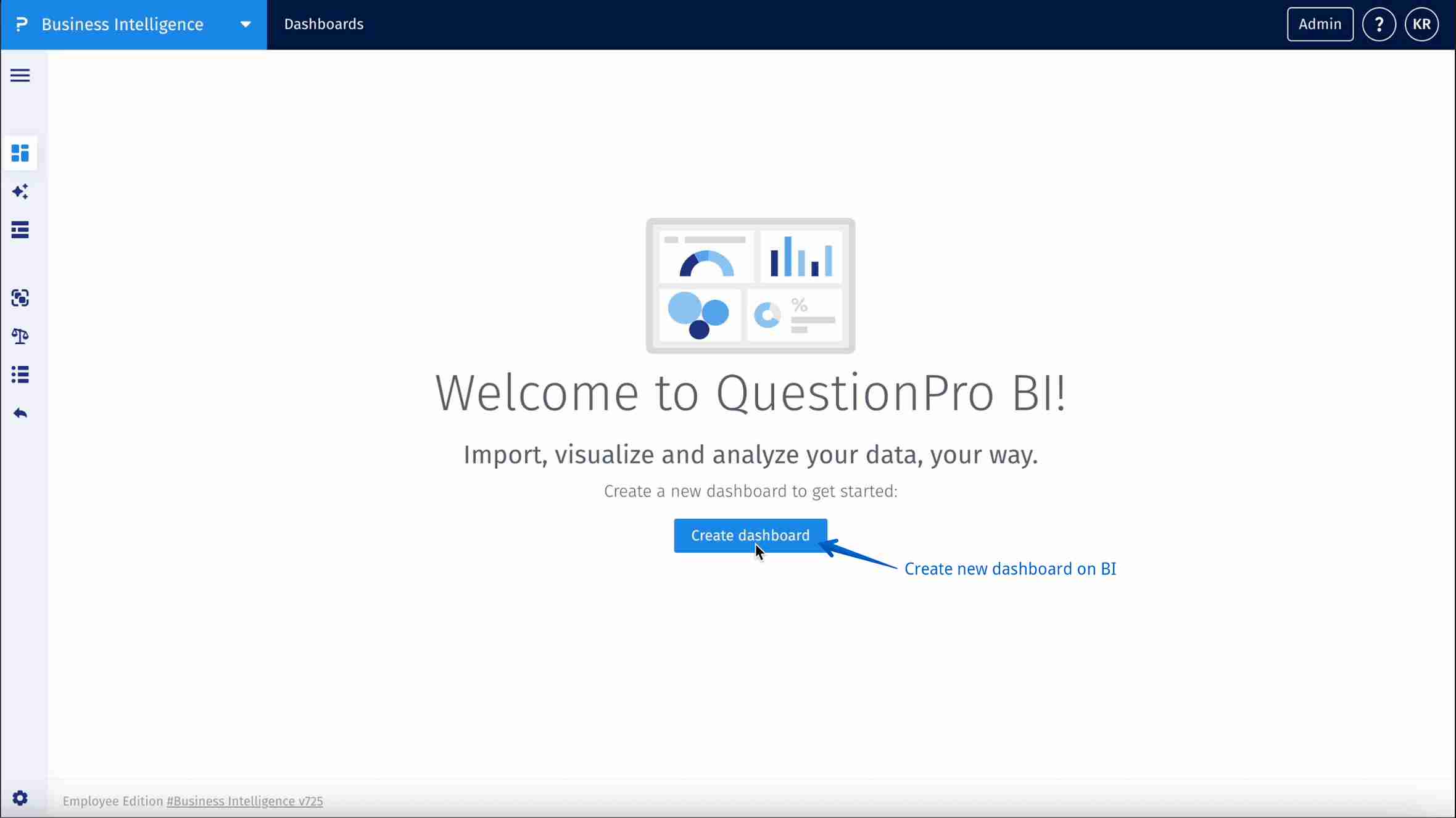The width and height of the screenshot is (1456, 818).
Task: Open the comparison scales icon
Action: [20, 336]
